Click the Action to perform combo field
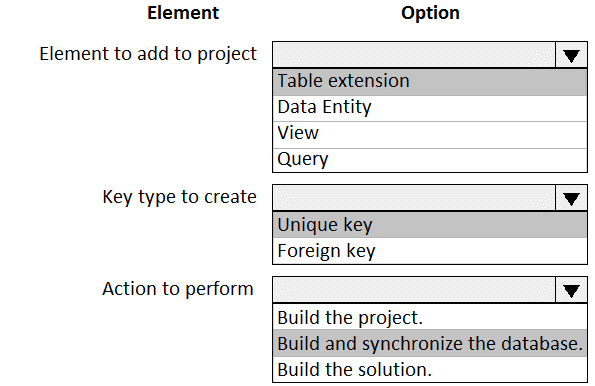The width and height of the screenshot is (595, 386). (x=414, y=290)
